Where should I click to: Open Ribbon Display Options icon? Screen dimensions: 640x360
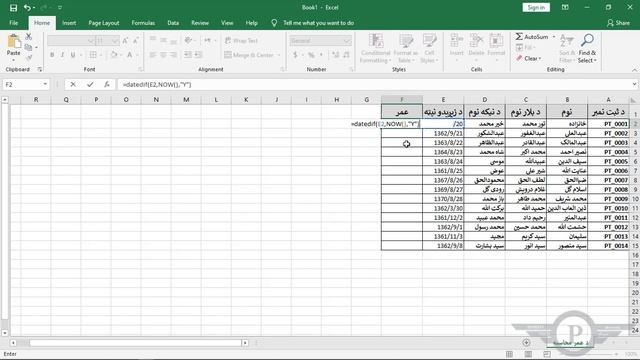(565, 7)
